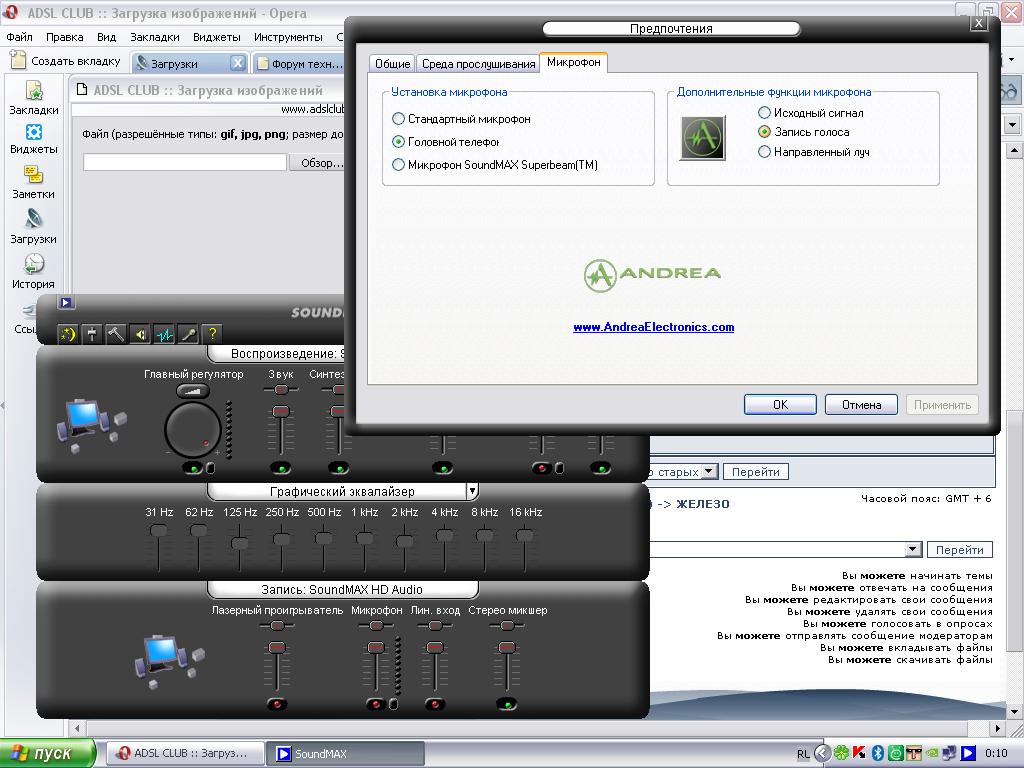1024x768 pixels.
Task: Toggle select button under Лин. вход
Action: coord(435,704)
